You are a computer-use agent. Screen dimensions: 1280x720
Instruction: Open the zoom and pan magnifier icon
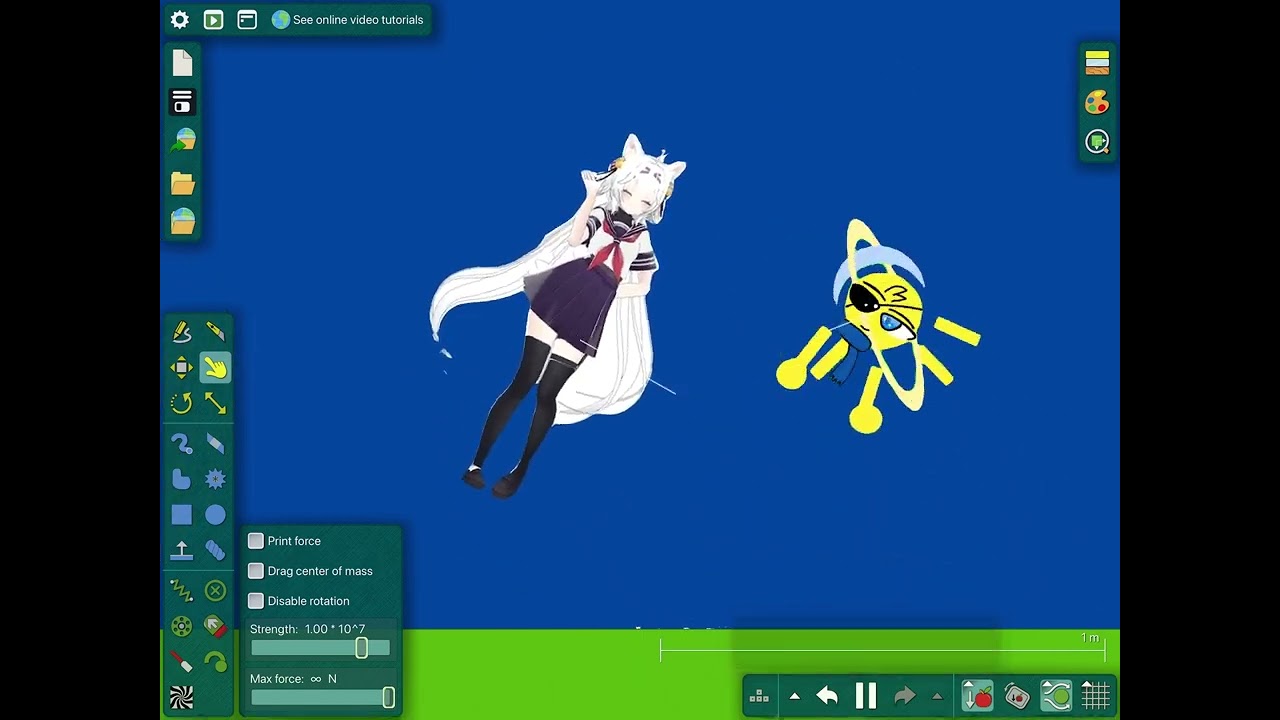[x=1097, y=142]
